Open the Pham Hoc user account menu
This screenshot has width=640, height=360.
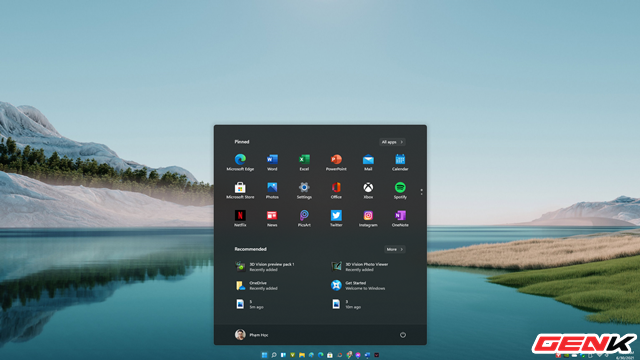point(251,335)
